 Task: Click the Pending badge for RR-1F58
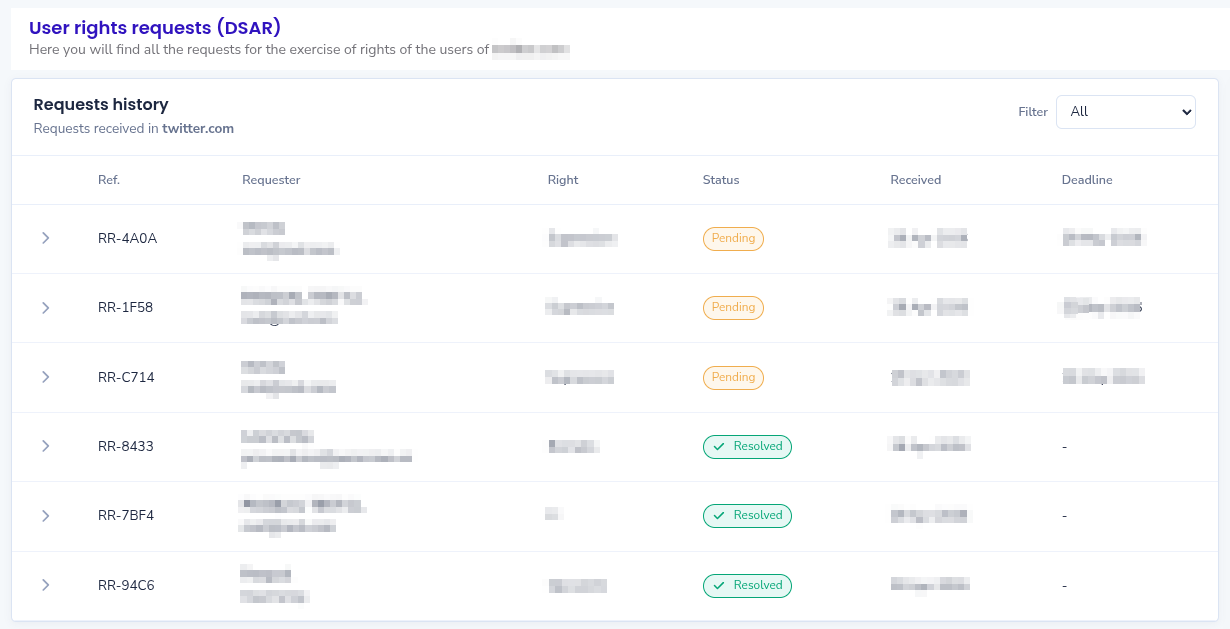pyautogui.click(x=733, y=308)
